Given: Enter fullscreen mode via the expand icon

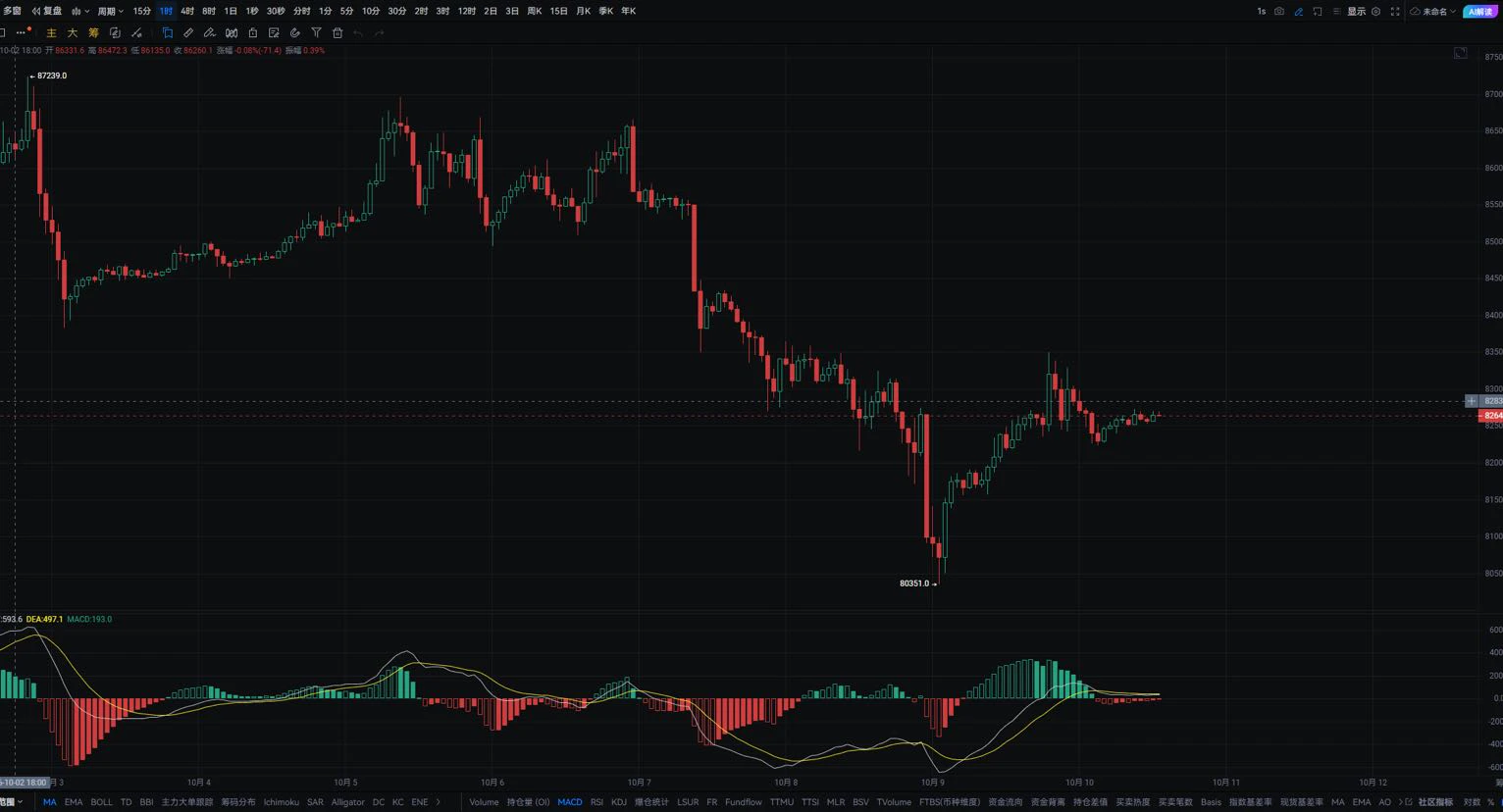Looking at the screenshot, I should (x=1395, y=12).
